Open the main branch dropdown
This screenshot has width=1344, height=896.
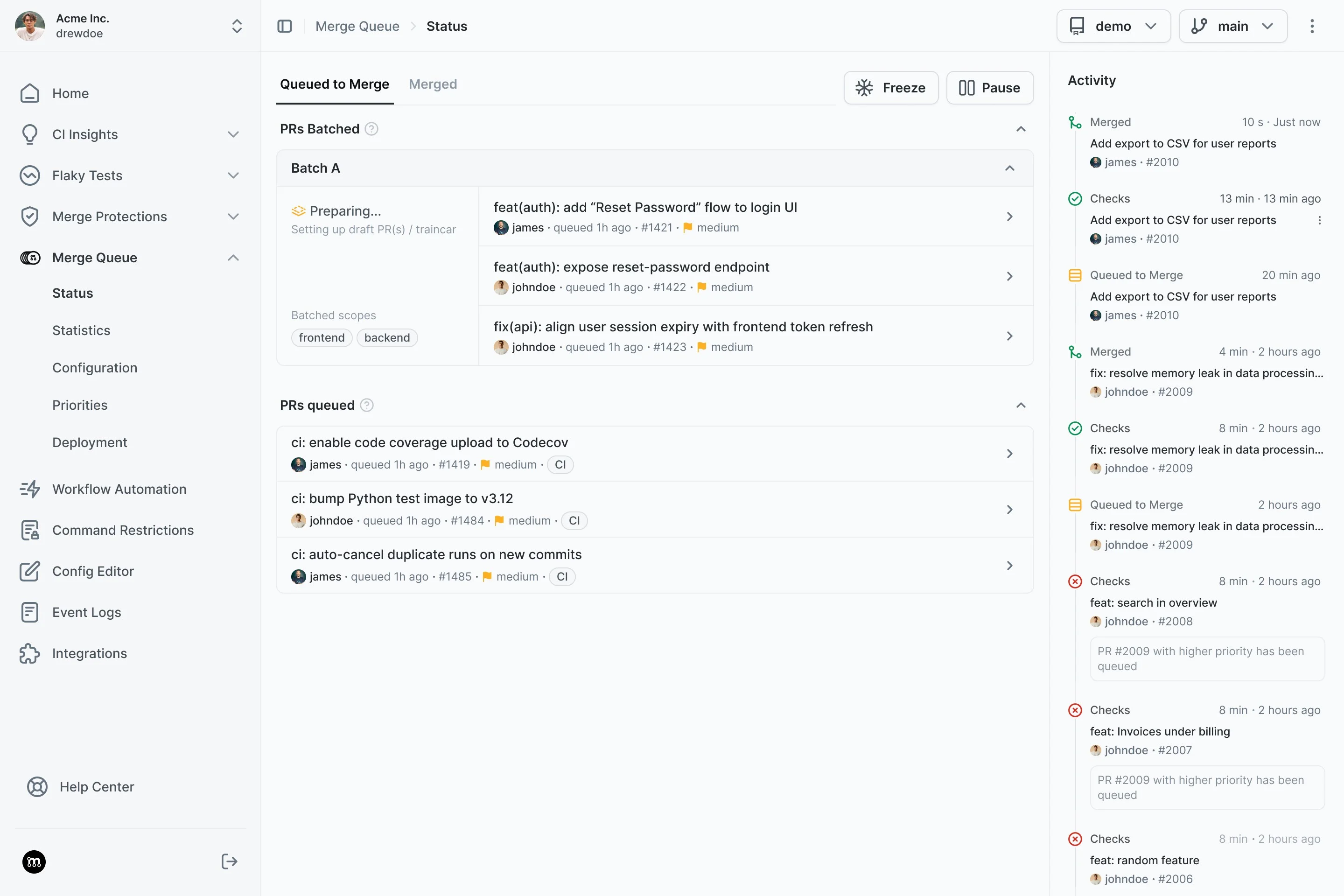click(1233, 26)
